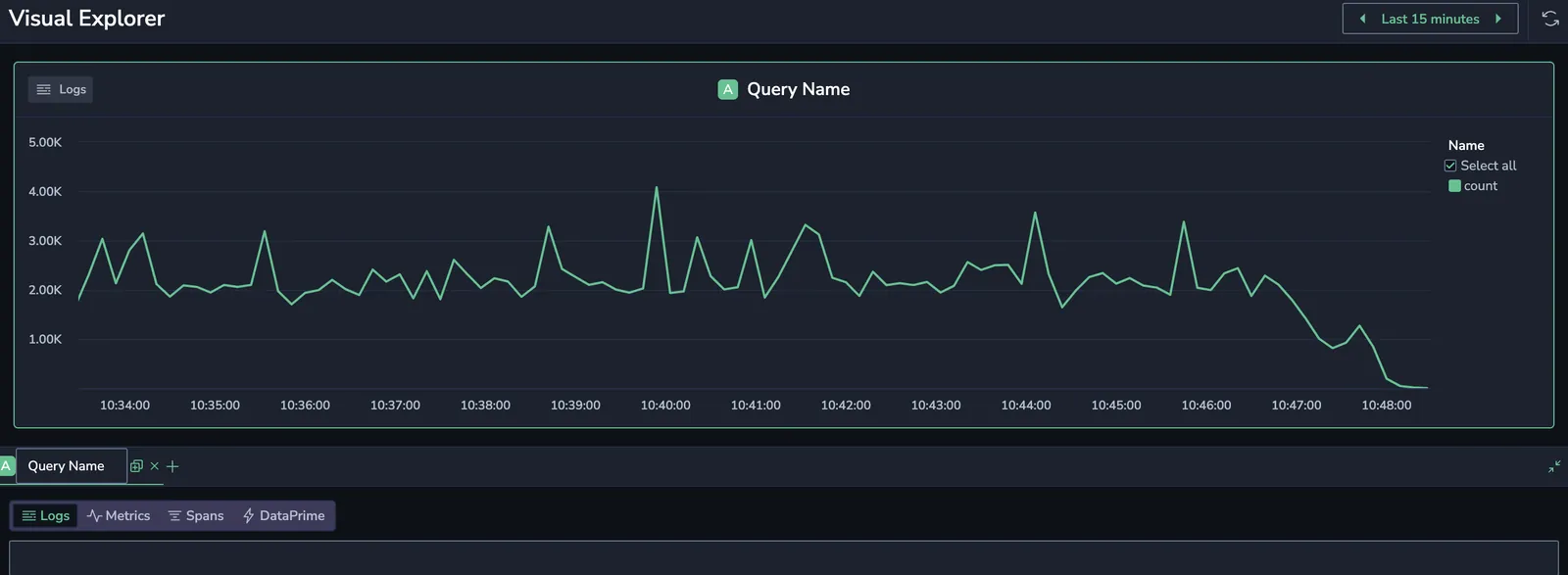Screen dimensions: 1568x575
Task: Open the Last 15 minutes time picker
Action: pyautogui.click(x=1430, y=19)
